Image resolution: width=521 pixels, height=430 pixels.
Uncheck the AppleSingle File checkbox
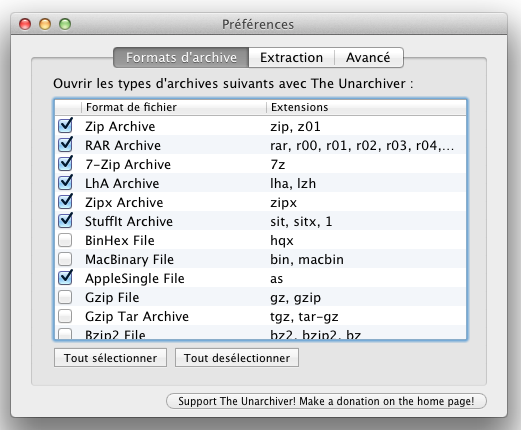click(65, 278)
